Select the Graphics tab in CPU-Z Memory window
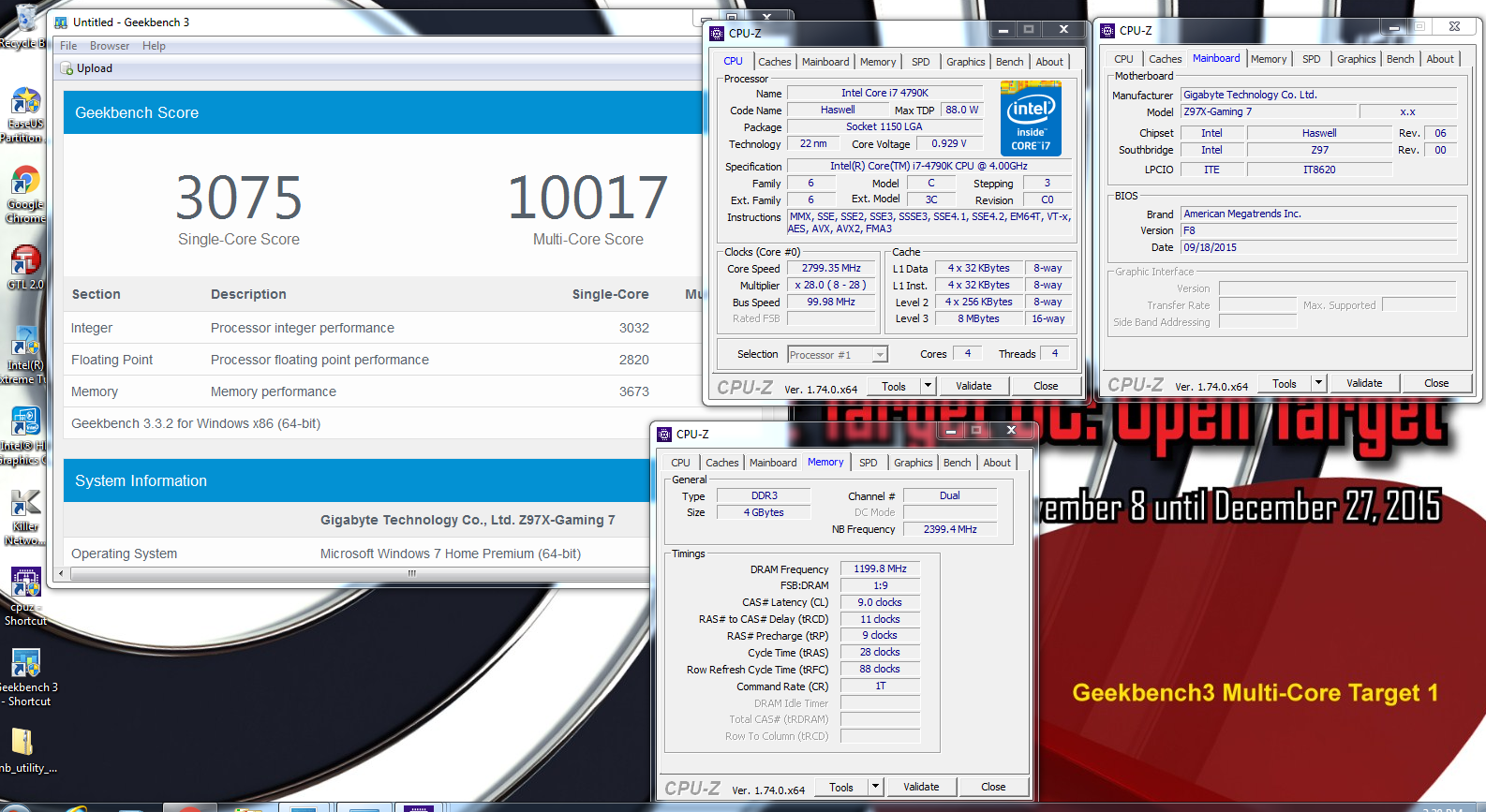The height and width of the screenshot is (812, 1486). click(x=913, y=463)
